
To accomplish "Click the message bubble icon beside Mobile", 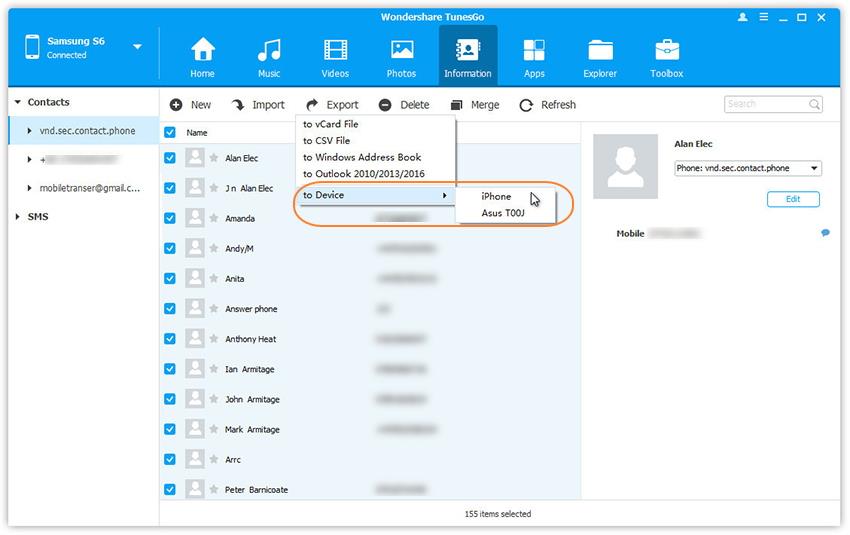I will [x=825, y=233].
